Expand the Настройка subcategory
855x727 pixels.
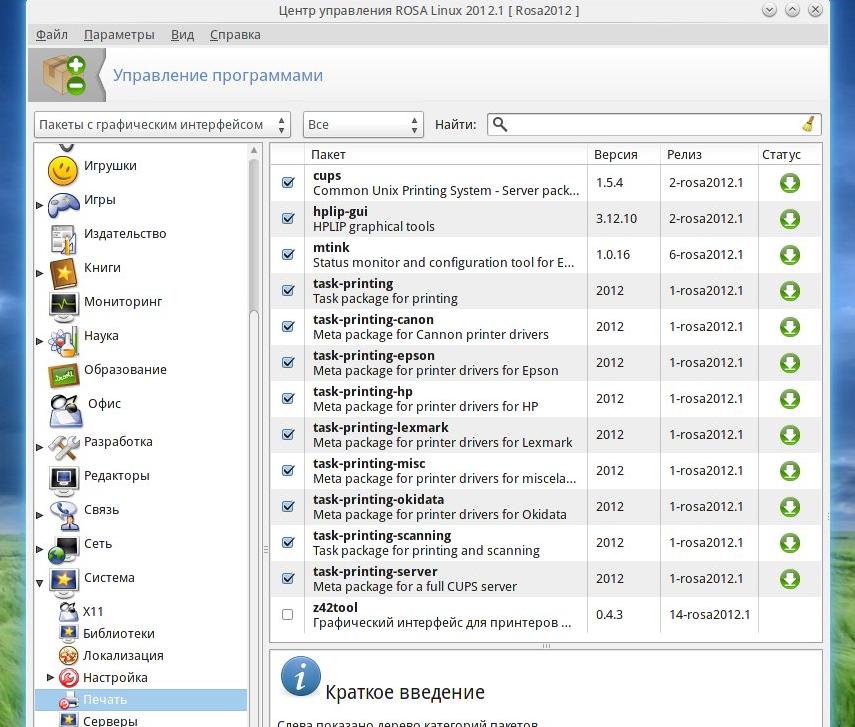tap(52, 678)
